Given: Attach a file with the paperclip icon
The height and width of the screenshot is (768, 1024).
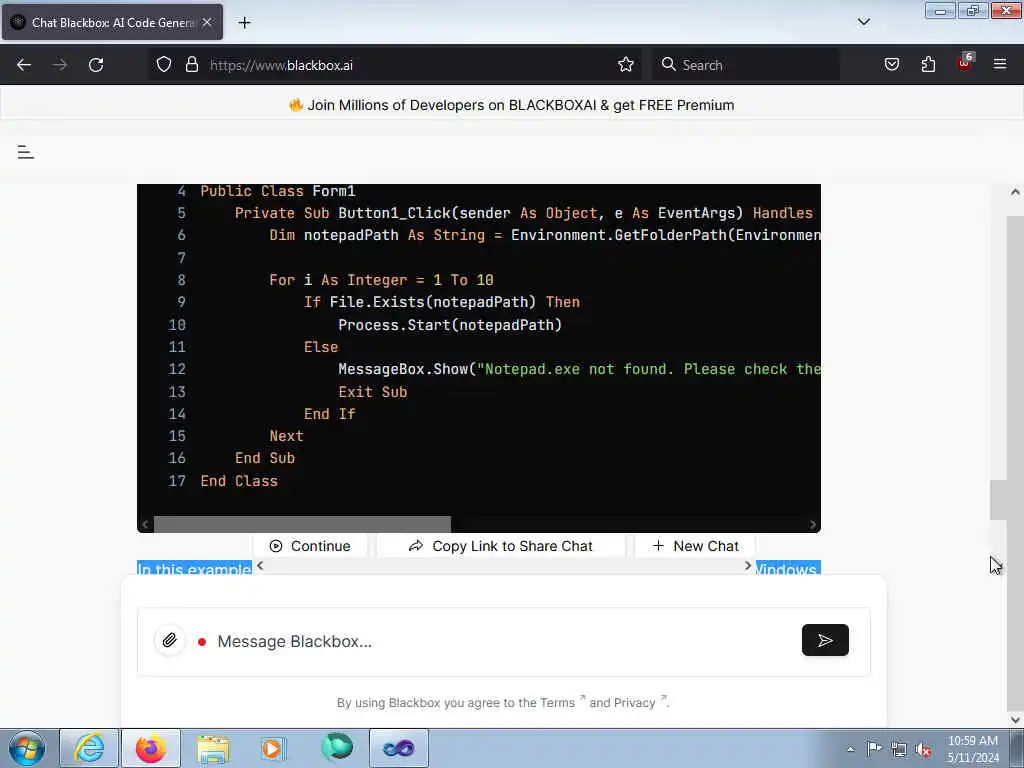Looking at the screenshot, I should [x=170, y=641].
